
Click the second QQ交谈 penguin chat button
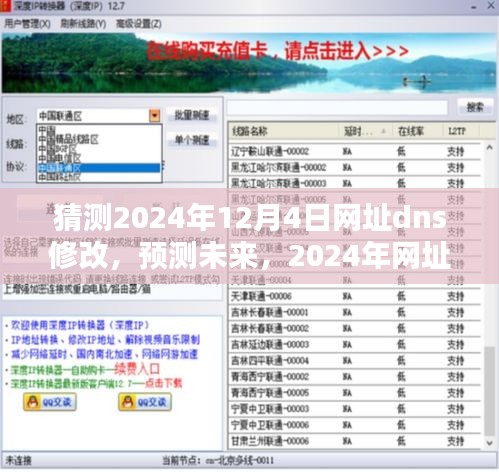(x=145, y=402)
